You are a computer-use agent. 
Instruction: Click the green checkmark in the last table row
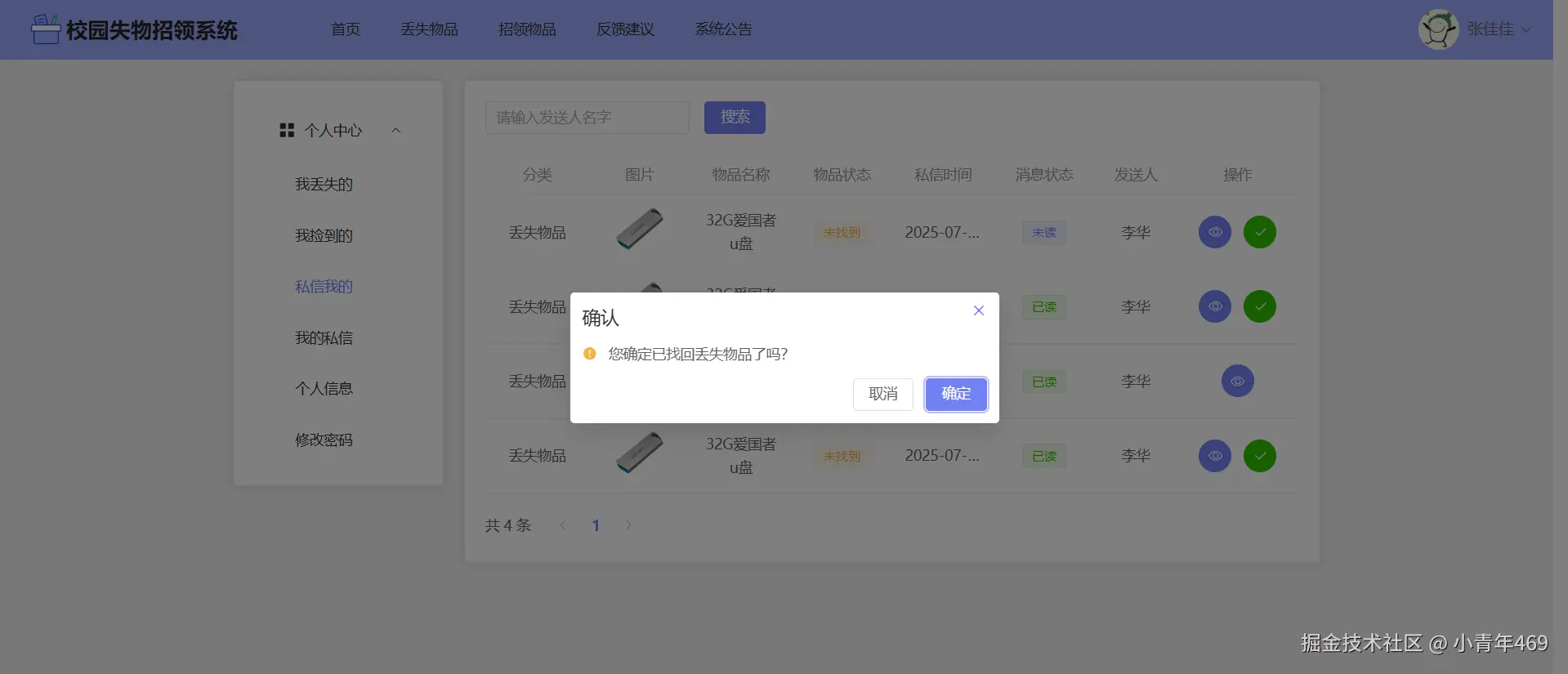1260,456
